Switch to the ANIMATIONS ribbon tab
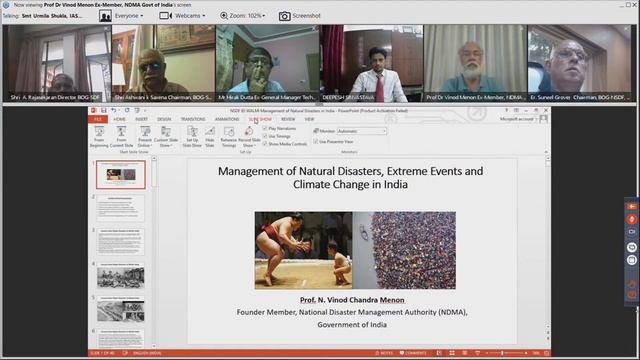Screen dimensions: 640x360 point(227,119)
